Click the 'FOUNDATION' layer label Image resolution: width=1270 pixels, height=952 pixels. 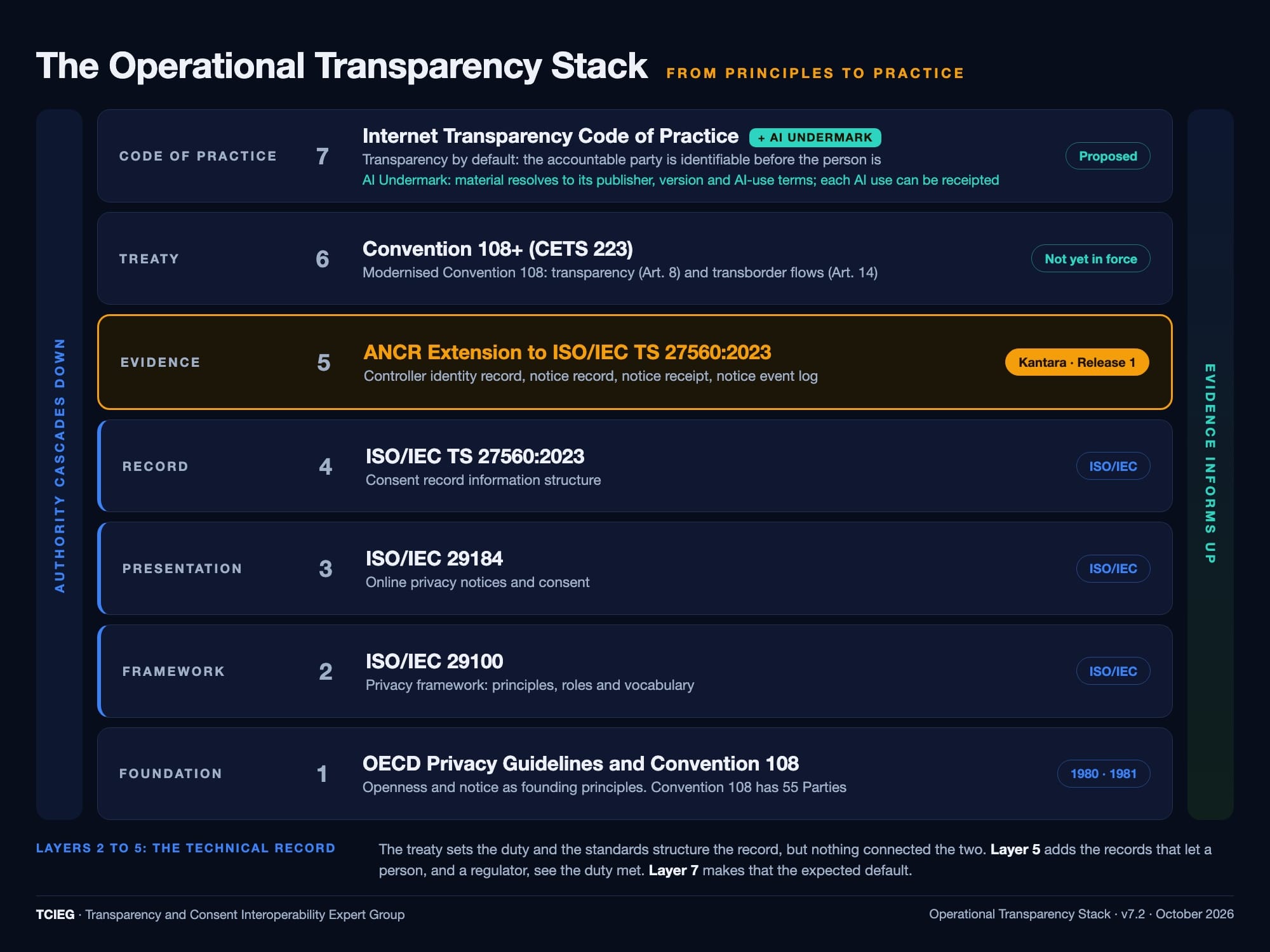click(171, 774)
